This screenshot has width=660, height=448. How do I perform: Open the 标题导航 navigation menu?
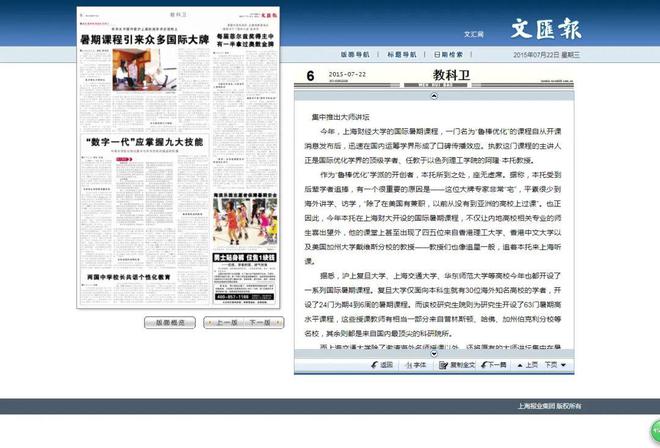tap(402, 55)
